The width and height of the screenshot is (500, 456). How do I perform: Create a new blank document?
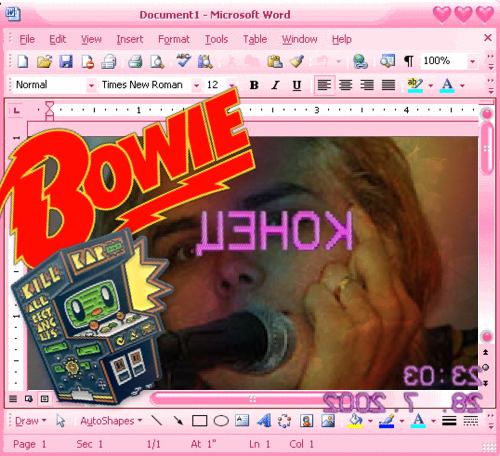22,62
